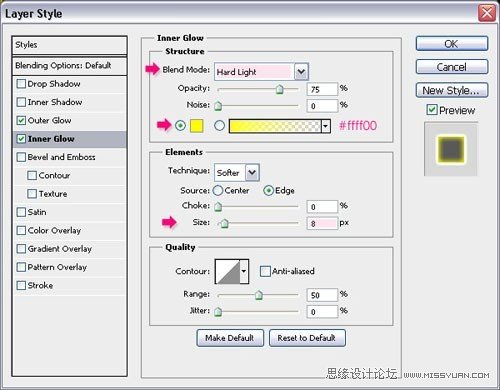Enable the Pattern Overlay checkbox
The width and height of the screenshot is (500, 390).
point(21,267)
